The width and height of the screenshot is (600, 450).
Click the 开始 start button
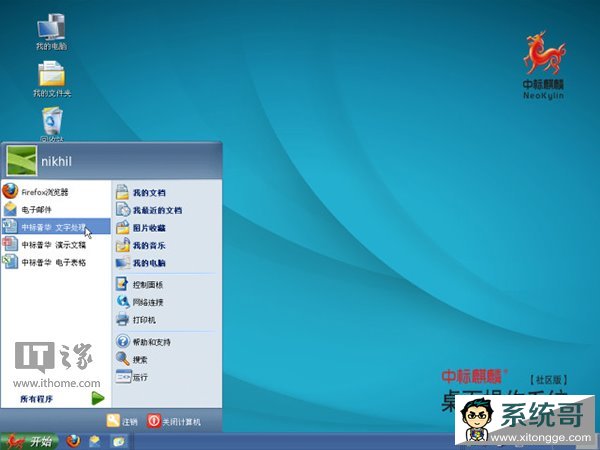coord(29,441)
